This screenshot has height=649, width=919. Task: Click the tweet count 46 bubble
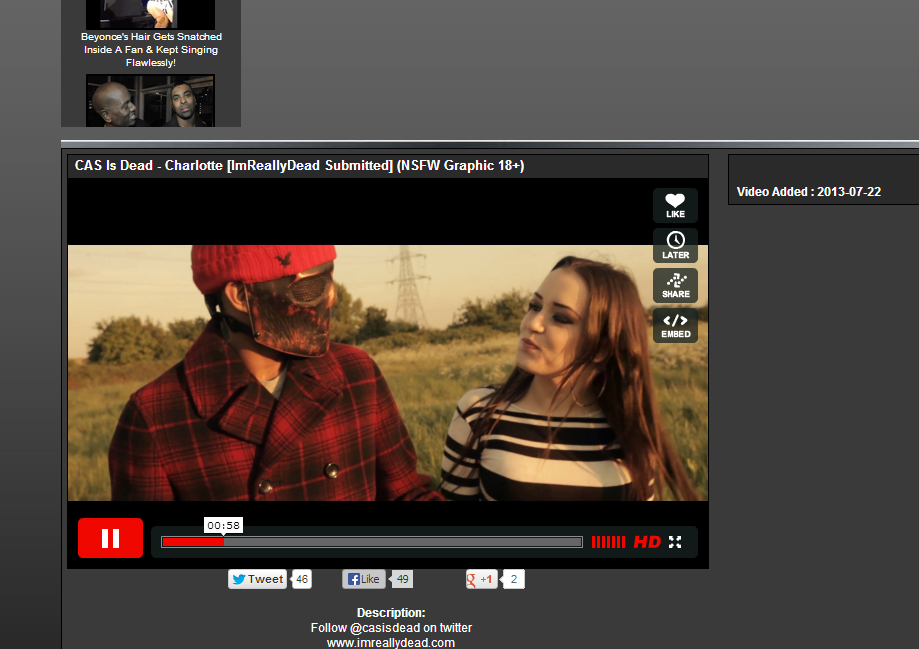pyautogui.click(x=302, y=579)
